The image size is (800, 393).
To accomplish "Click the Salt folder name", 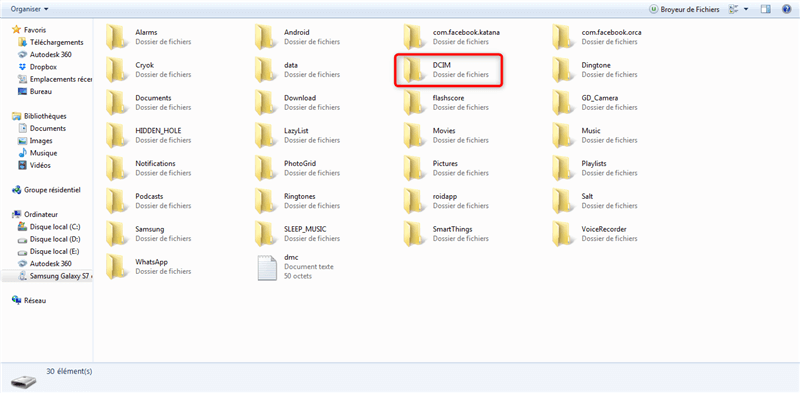I will (587, 196).
